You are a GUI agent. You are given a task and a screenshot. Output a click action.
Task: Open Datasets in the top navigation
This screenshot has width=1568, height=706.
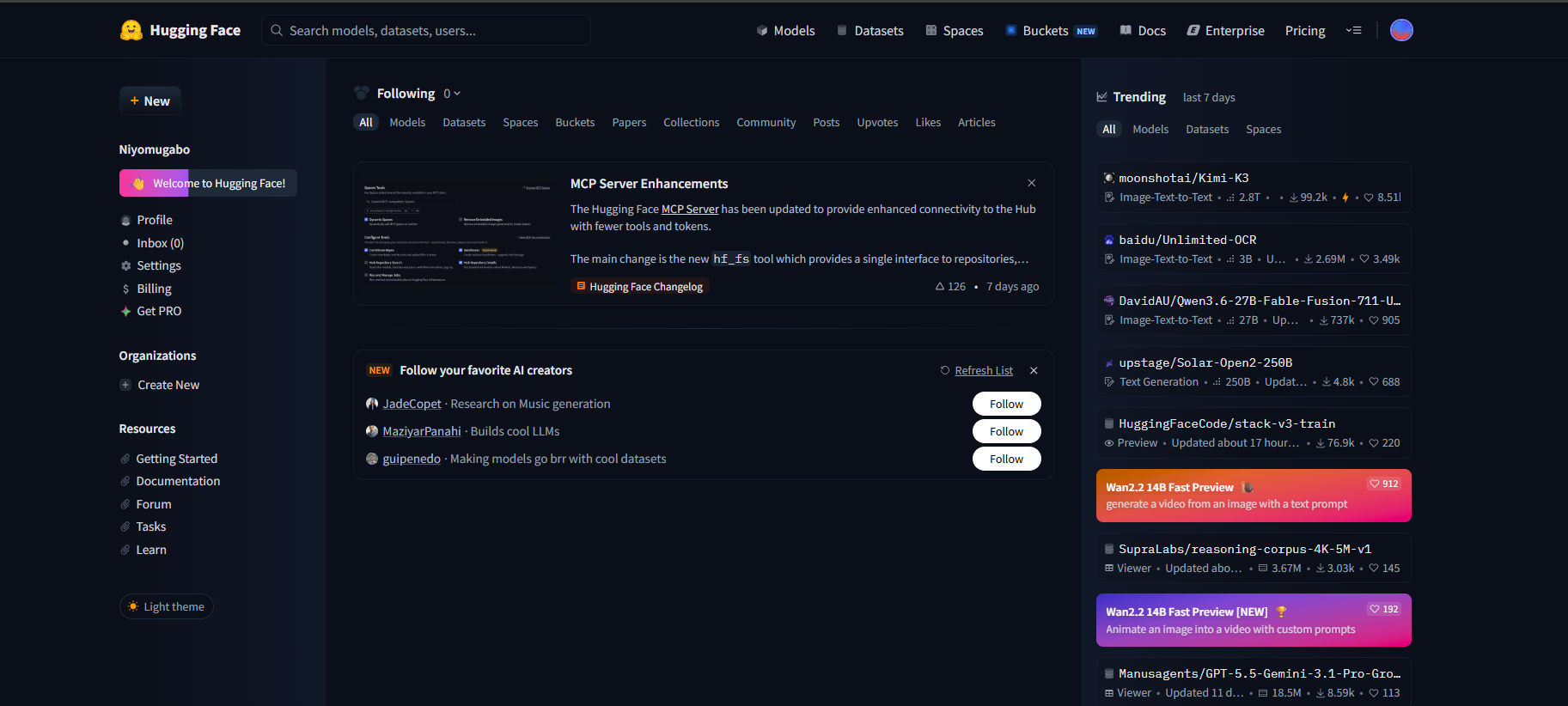[x=870, y=31]
